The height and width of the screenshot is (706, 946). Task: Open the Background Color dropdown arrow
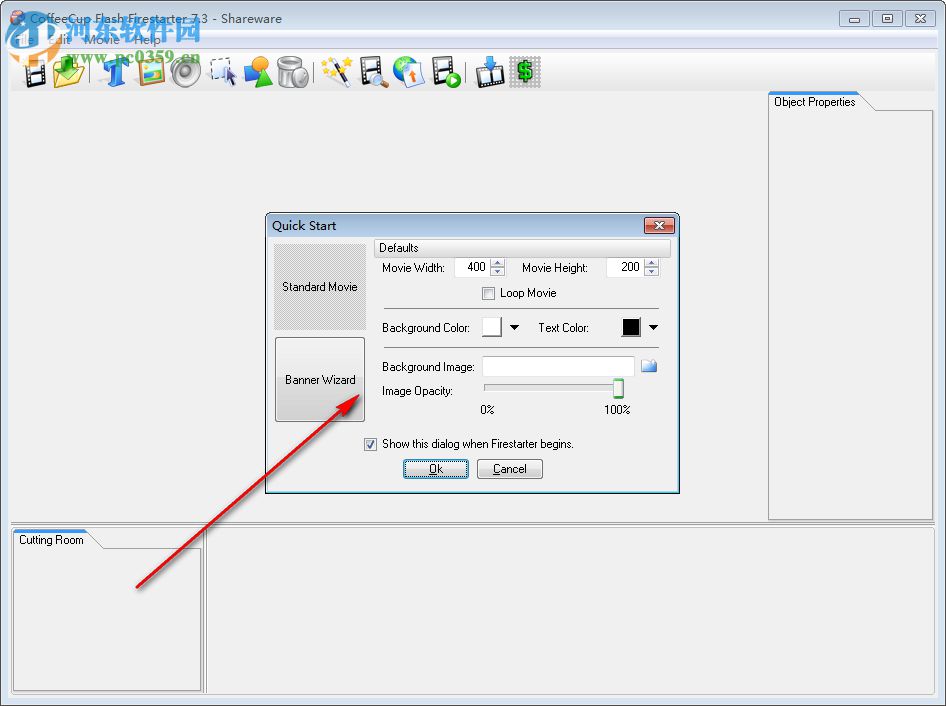[x=515, y=328]
